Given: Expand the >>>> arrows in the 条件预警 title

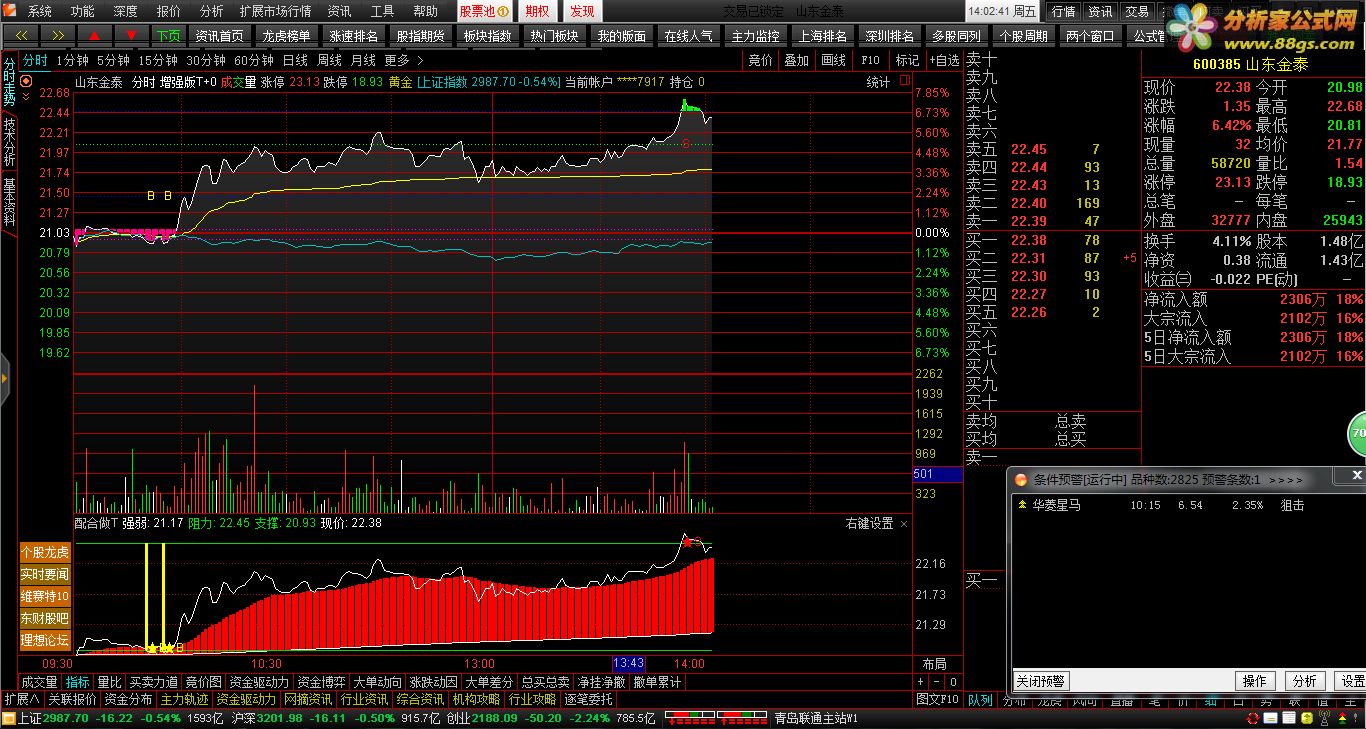Looking at the screenshot, I should (x=1286, y=479).
